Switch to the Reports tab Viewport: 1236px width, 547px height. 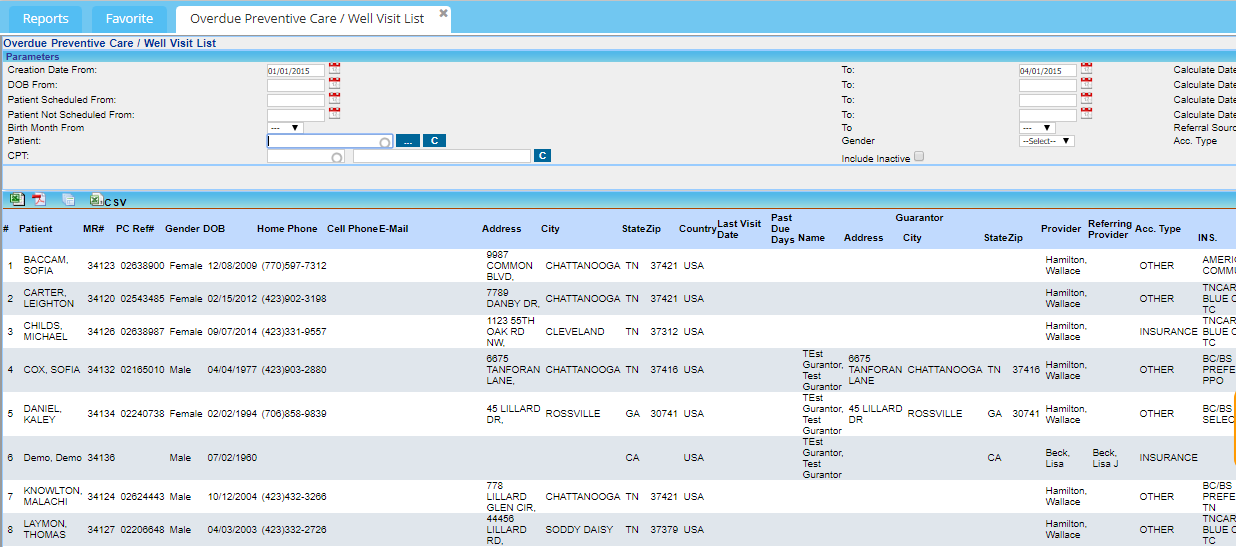tap(46, 19)
